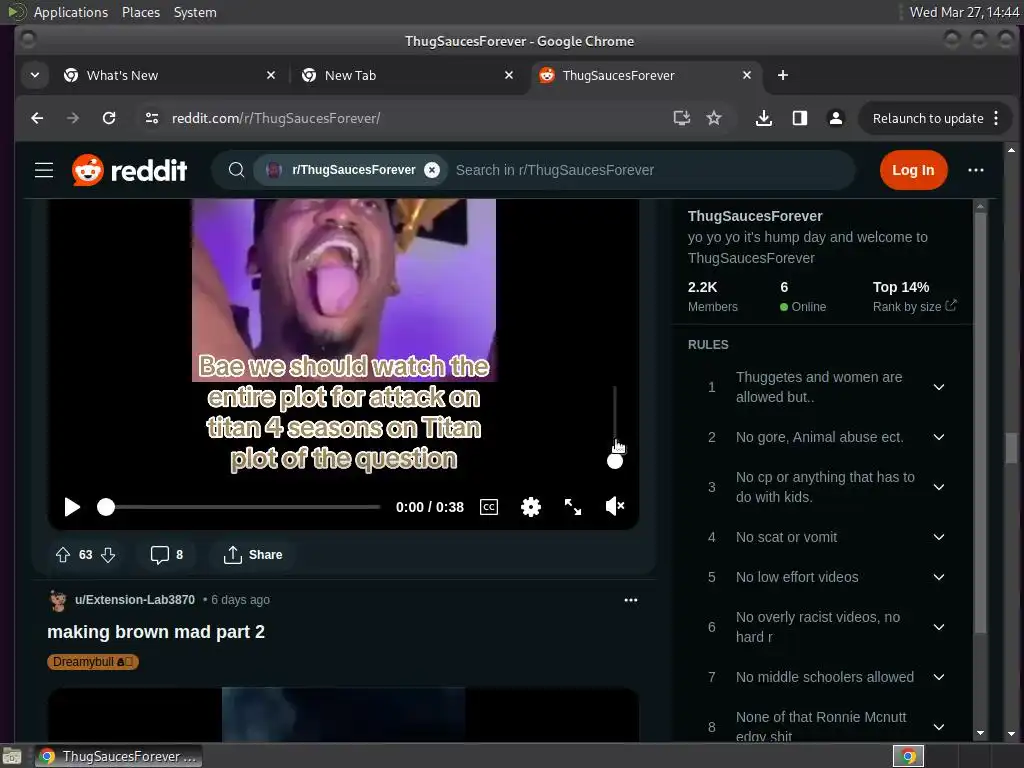The height and width of the screenshot is (768, 1024).
Task: Open the Rank by size link
Action: (914, 306)
